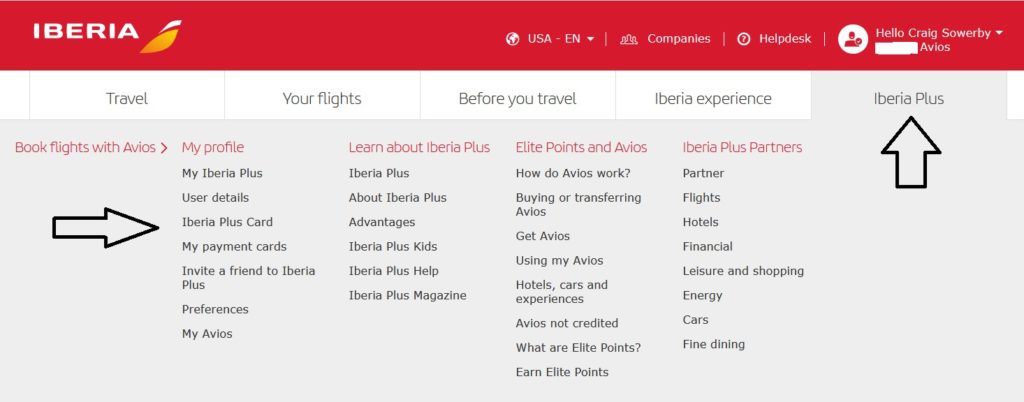The image size is (1024, 402).
Task: Go to My payment cards
Action: pyautogui.click(x=234, y=246)
